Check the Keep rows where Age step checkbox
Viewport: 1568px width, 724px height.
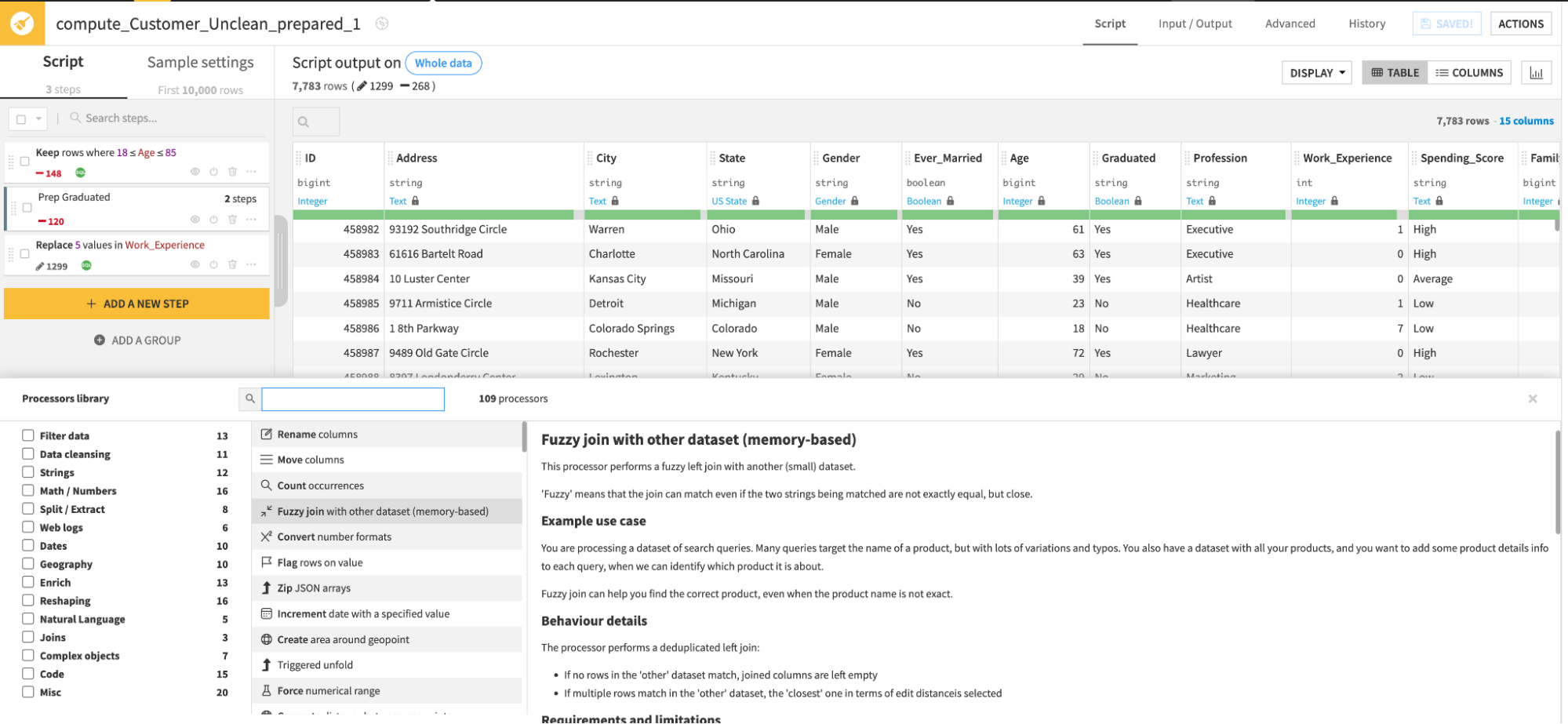24,161
